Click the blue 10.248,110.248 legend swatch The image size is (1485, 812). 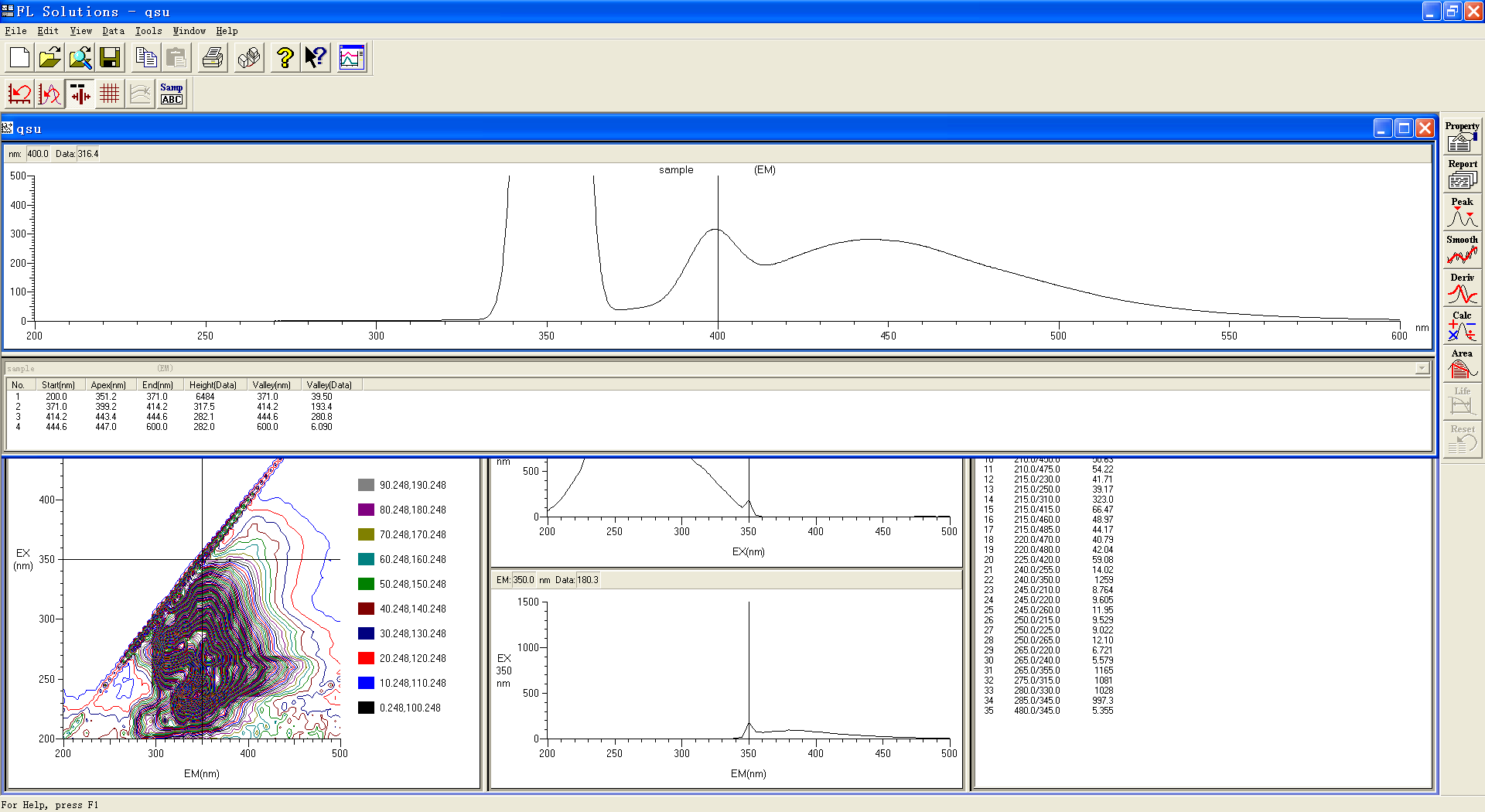367,683
